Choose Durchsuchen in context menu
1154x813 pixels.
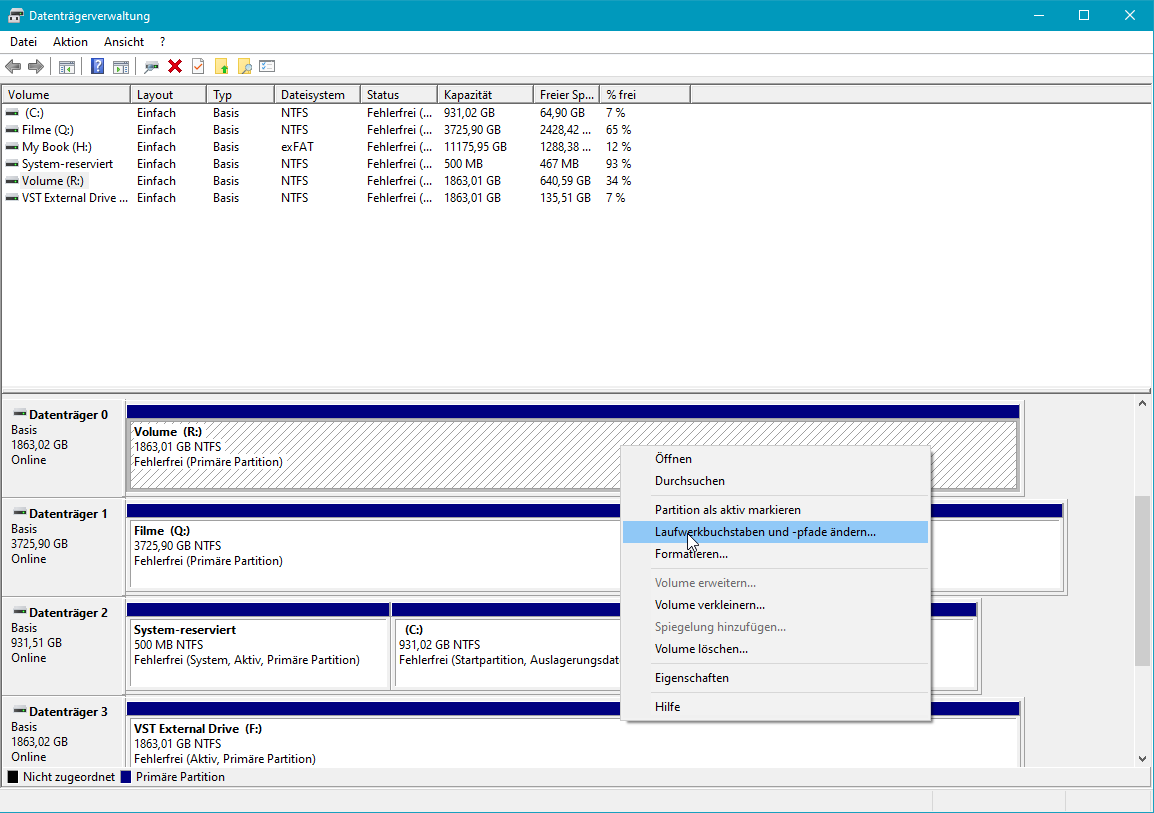tap(775, 480)
